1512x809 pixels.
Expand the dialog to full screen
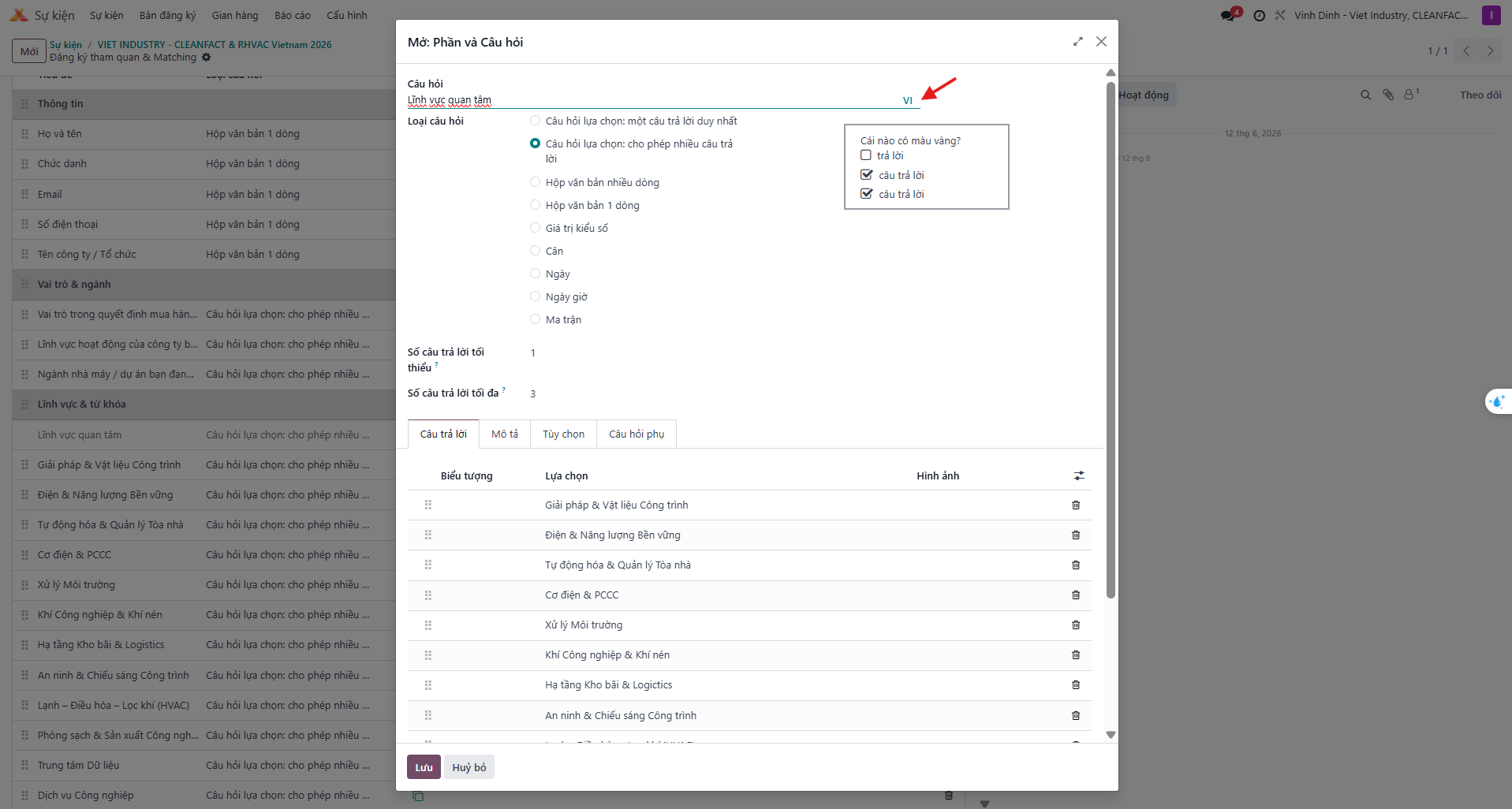[1077, 42]
